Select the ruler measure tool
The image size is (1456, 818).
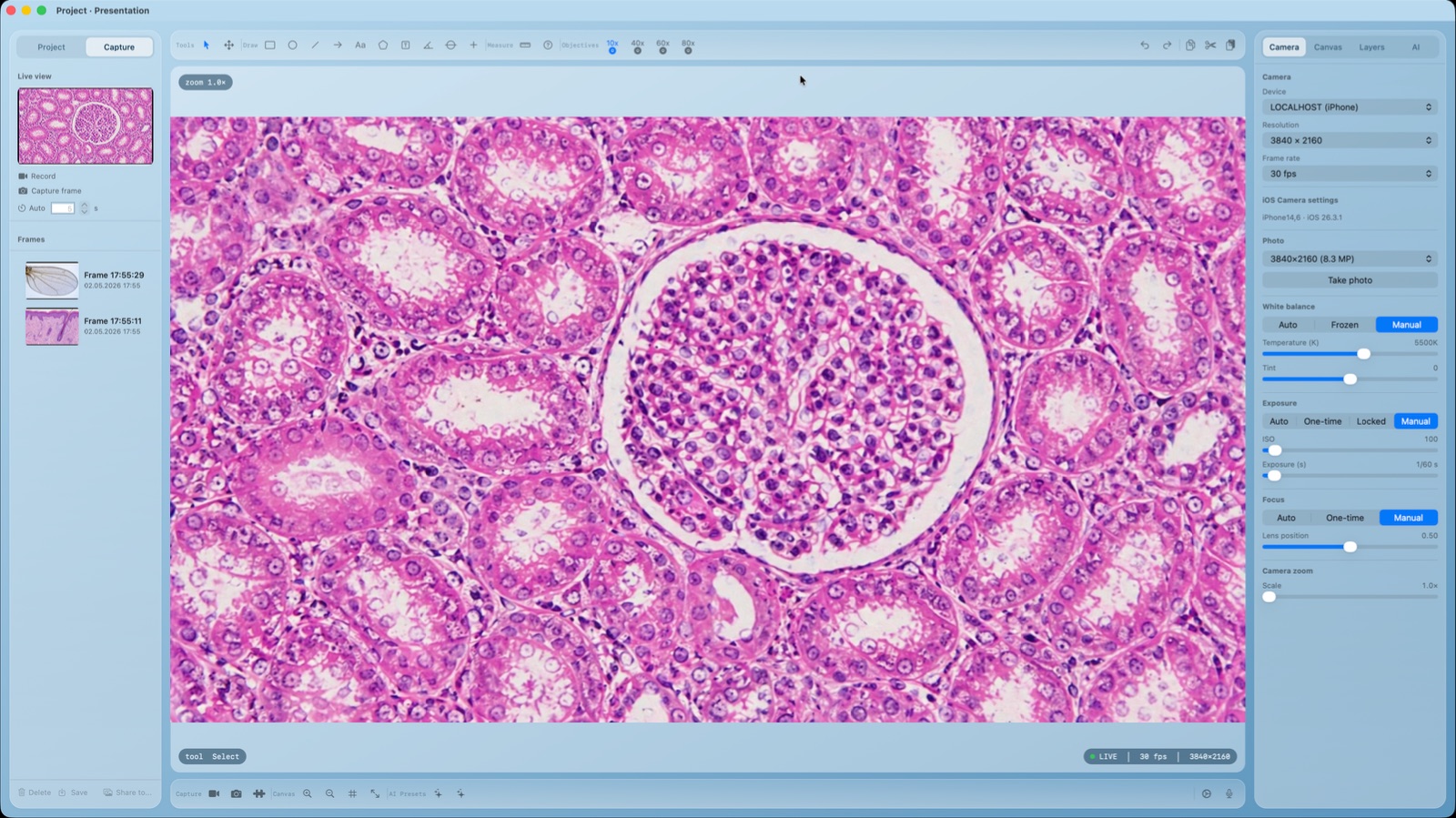pyautogui.click(x=525, y=45)
